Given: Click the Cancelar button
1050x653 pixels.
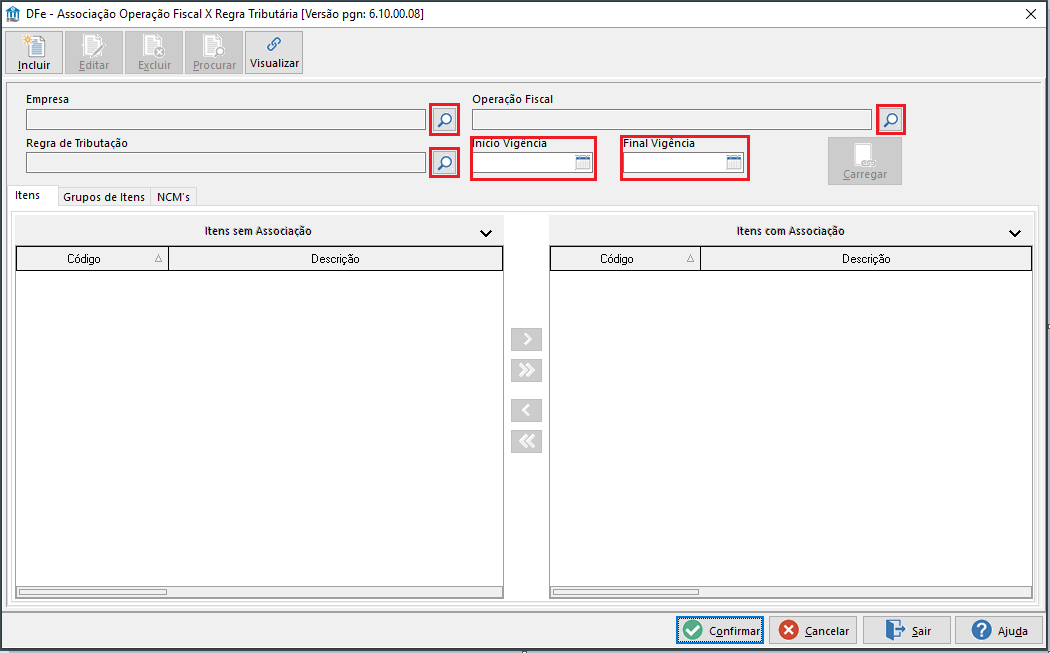Looking at the screenshot, I should (x=813, y=630).
